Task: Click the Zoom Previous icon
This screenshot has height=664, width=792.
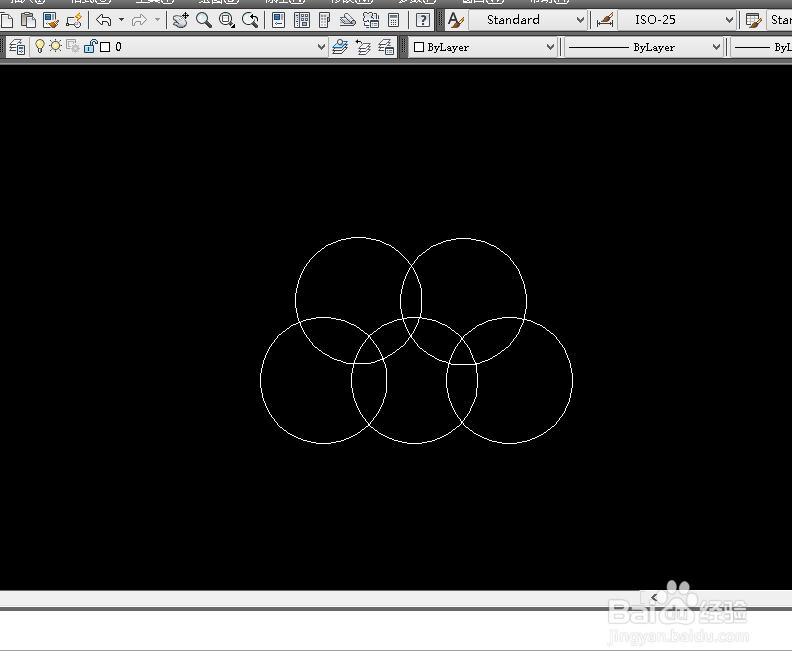Action: (x=250, y=20)
